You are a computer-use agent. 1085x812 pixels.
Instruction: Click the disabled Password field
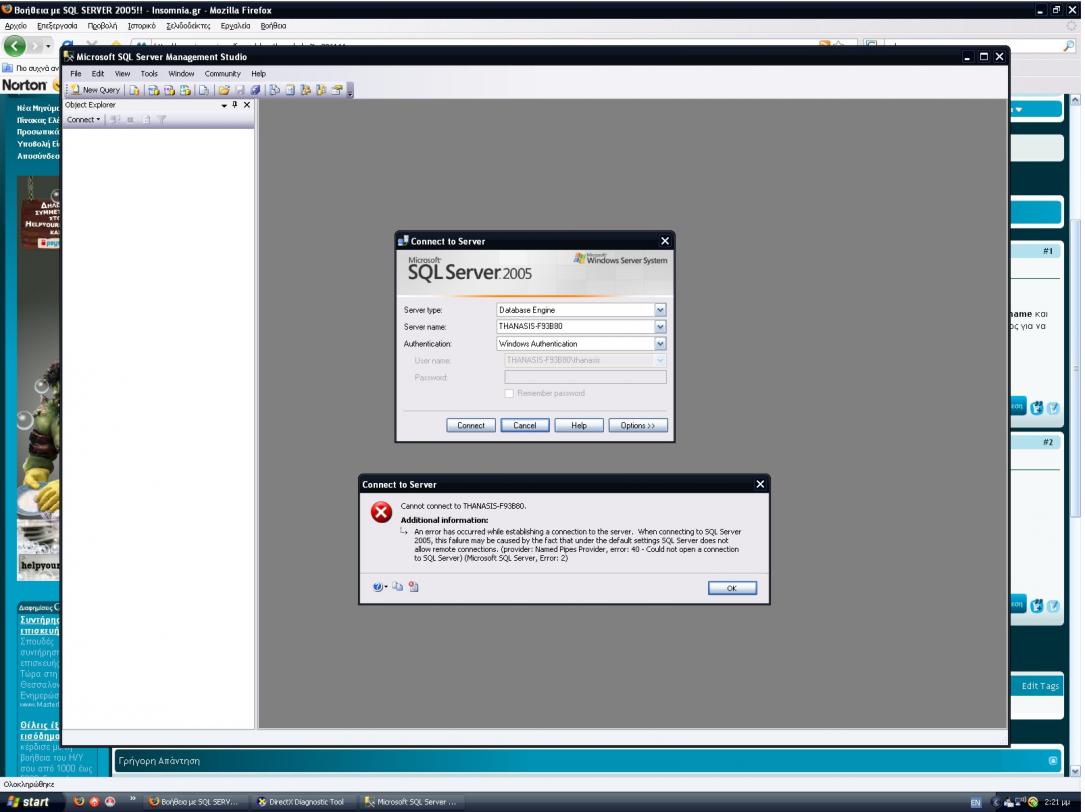click(x=585, y=377)
